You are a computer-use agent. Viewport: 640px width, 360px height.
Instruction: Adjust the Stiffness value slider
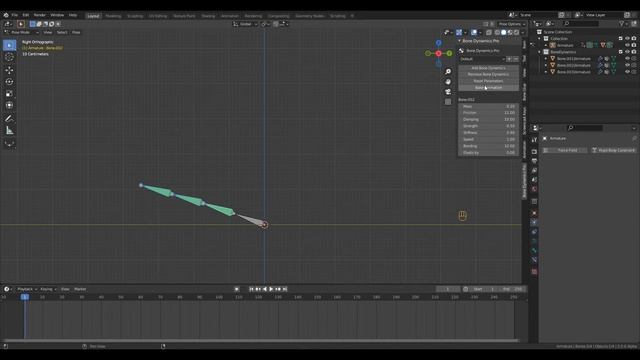[488, 133]
